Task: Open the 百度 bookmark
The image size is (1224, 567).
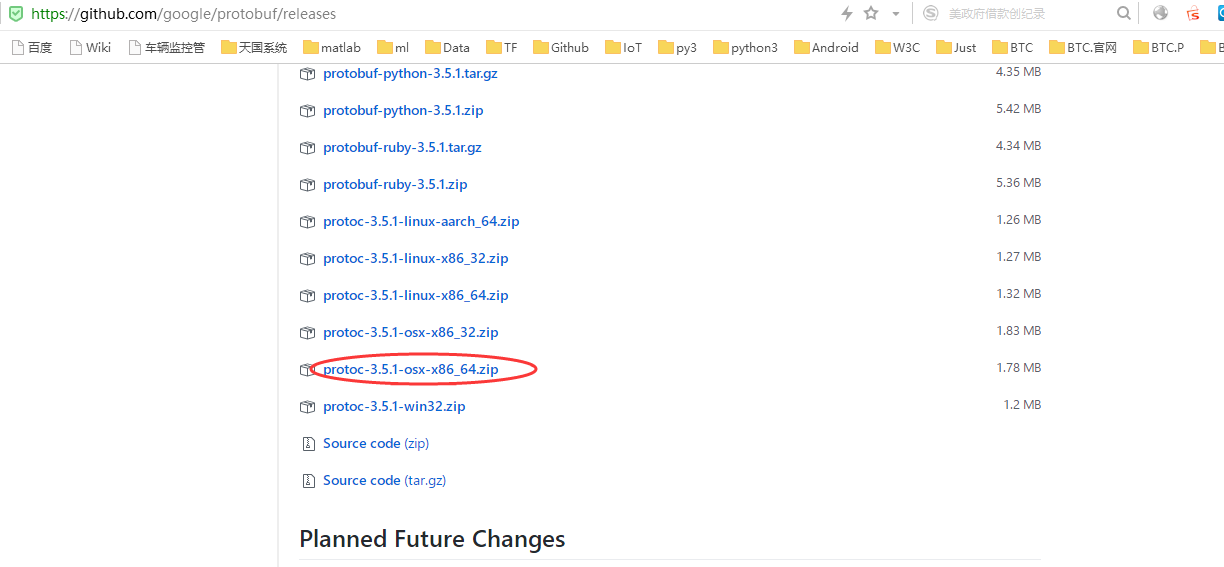Action: (32, 47)
